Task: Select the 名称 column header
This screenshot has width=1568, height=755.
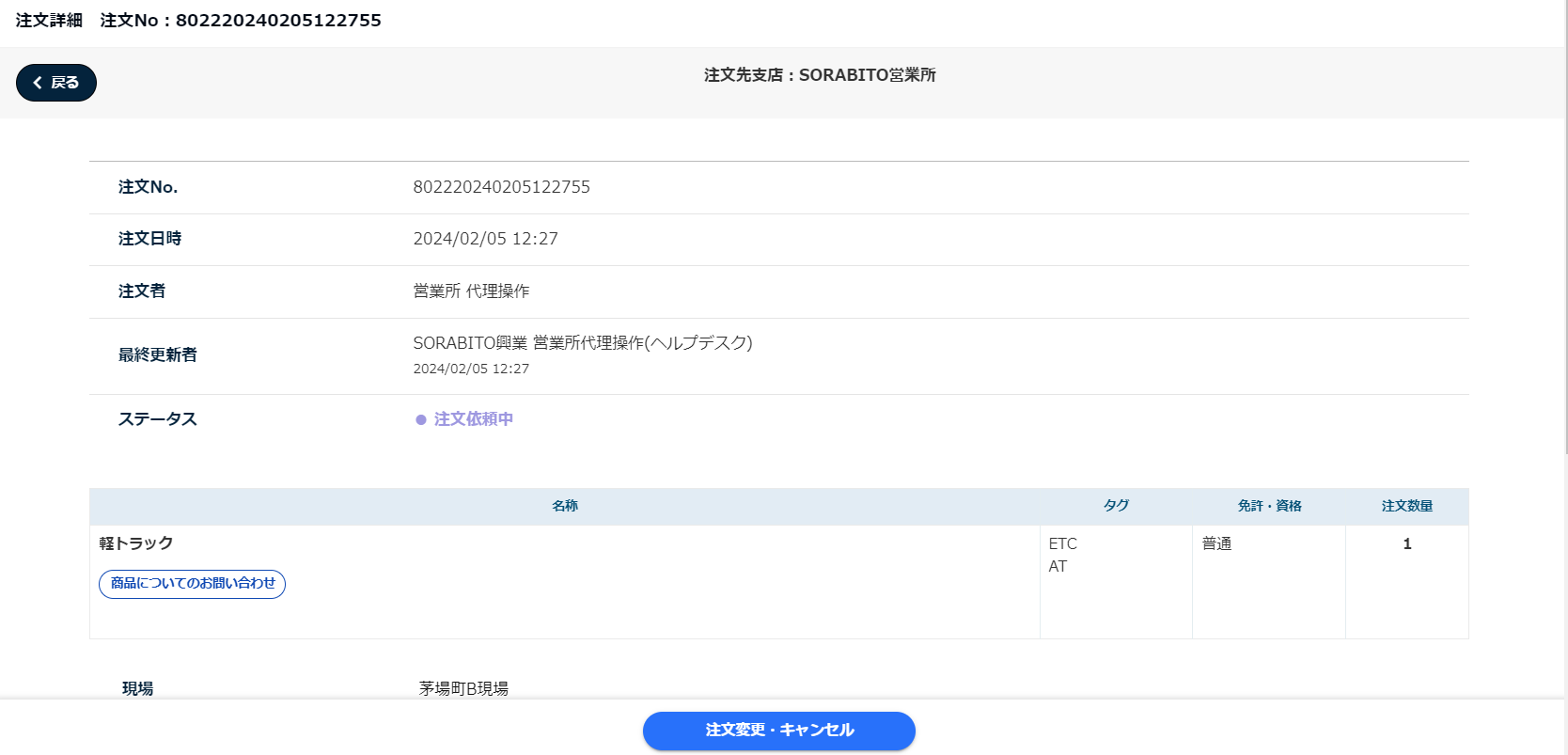Action: pyautogui.click(x=565, y=506)
